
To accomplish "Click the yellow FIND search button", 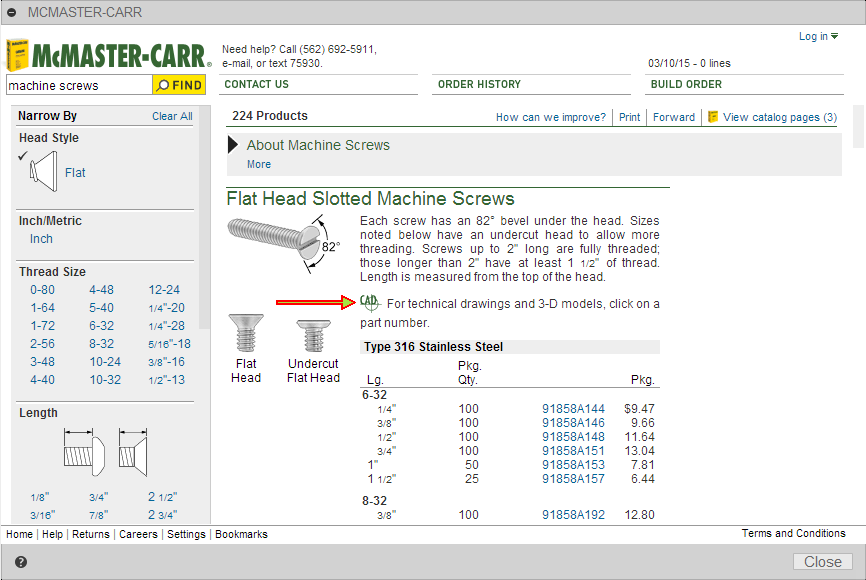I will pos(181,85).
